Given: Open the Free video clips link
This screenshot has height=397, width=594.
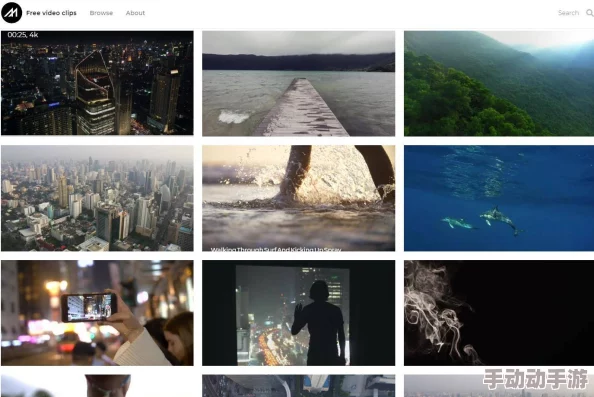Looking at the screenshot, I should point(51,13).
